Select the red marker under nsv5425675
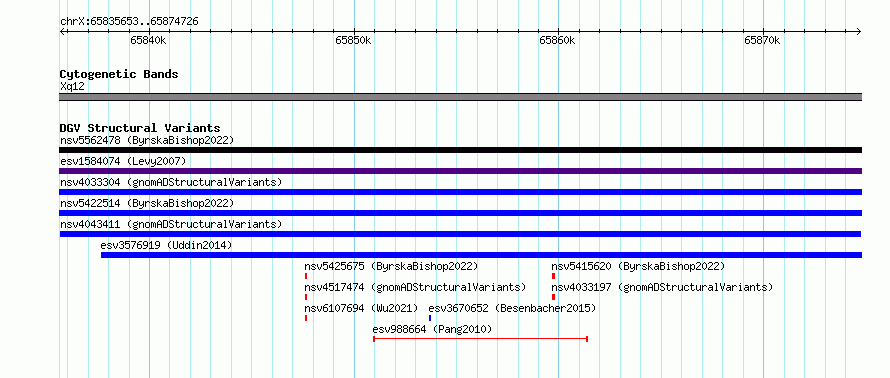Viewport: 890px width, 378px height. 306,276
